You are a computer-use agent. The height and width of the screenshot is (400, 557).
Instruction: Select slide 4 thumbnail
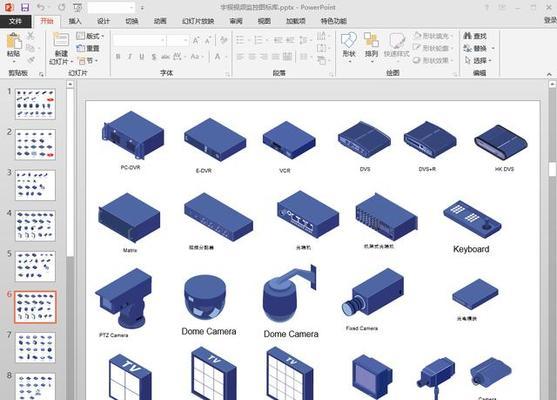coord(35,226)
